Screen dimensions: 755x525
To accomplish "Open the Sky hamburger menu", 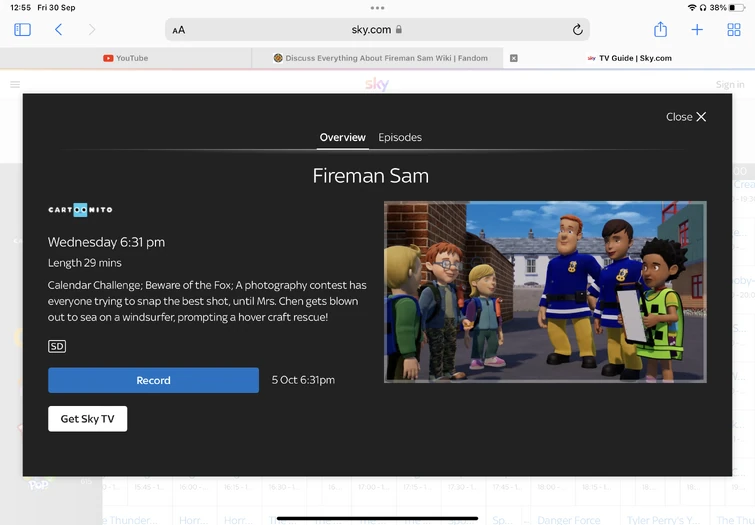I will (15, 85).
